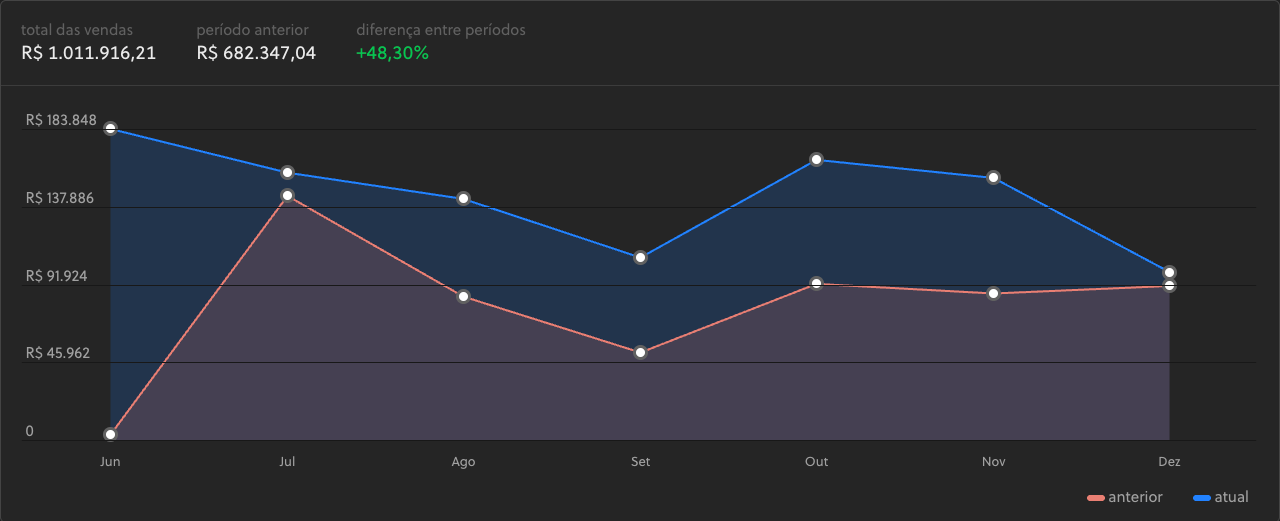Toggle the atual series in the legend
The image size is (1280, 521).
[1221, 497]
